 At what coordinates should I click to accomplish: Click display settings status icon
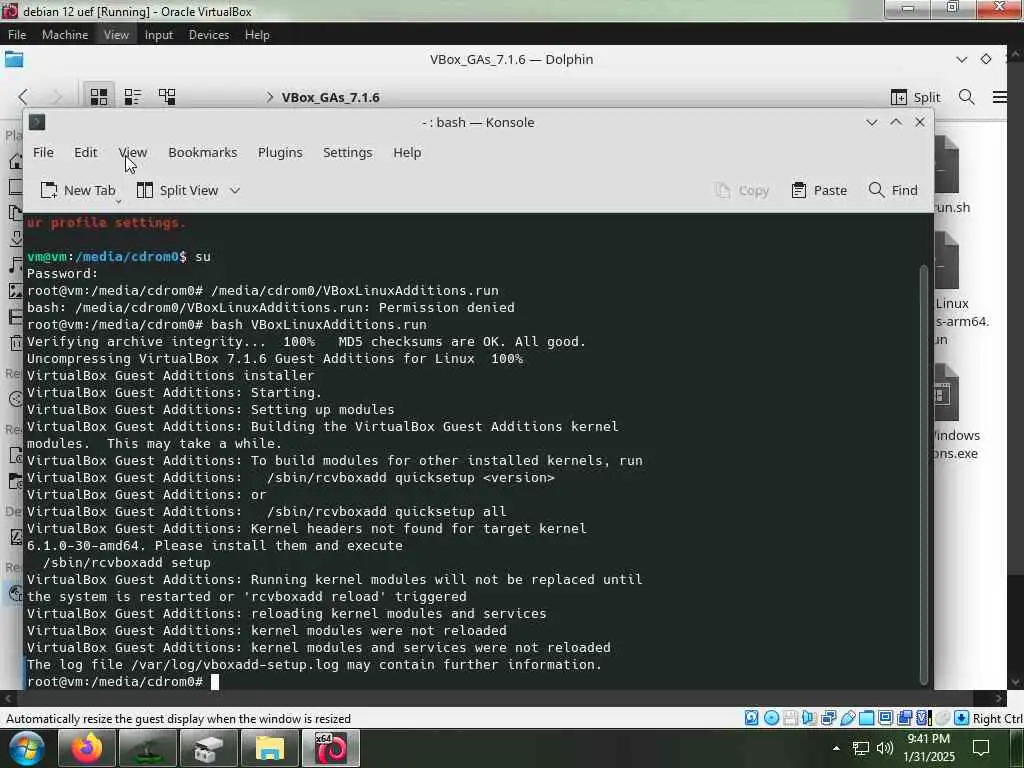pos(886,718)
